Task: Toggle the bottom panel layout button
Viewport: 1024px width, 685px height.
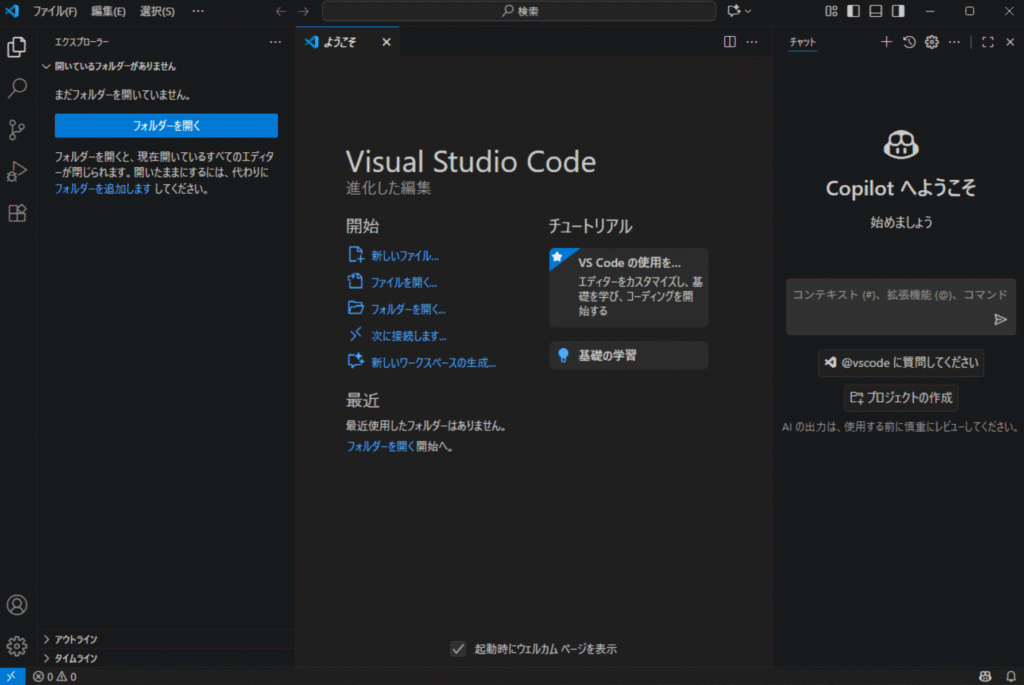Action: tap(876, 11)
